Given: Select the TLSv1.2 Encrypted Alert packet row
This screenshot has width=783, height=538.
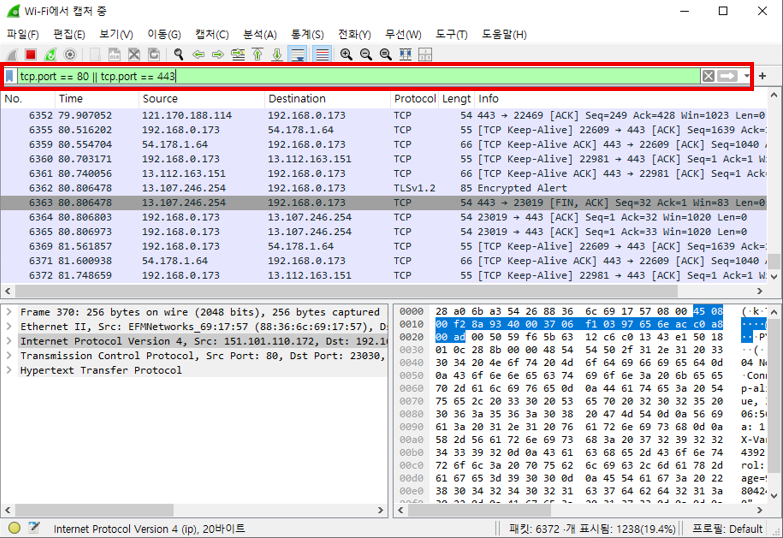Looking at the screenshot, I should (x=300, y=187).
